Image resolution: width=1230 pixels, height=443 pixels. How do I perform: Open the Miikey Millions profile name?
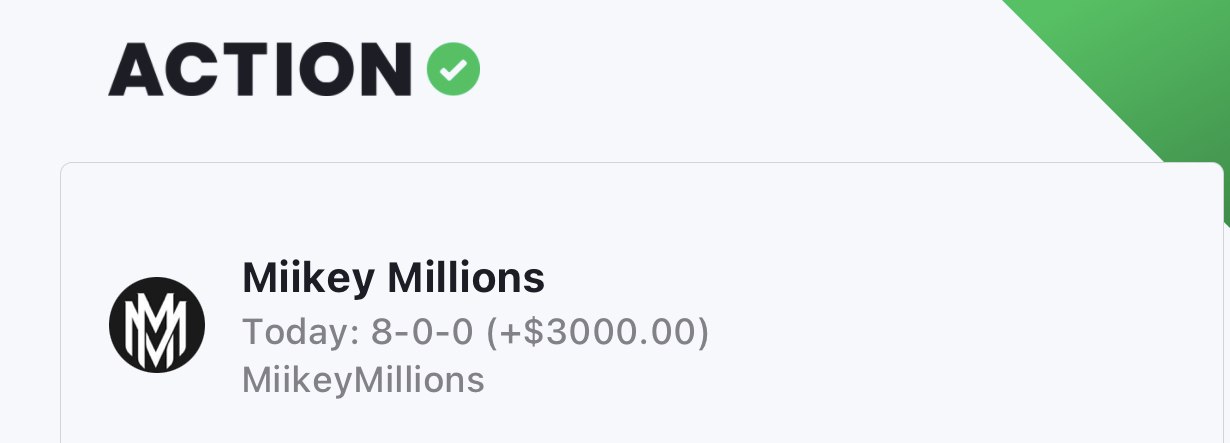393,278
